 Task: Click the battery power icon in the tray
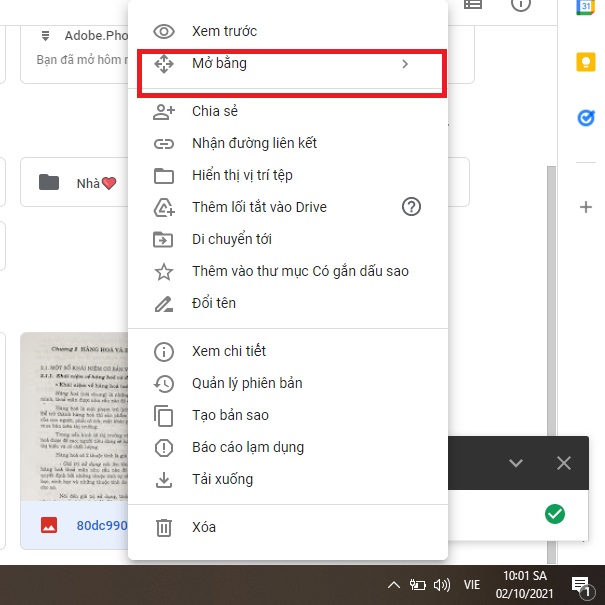417,585
